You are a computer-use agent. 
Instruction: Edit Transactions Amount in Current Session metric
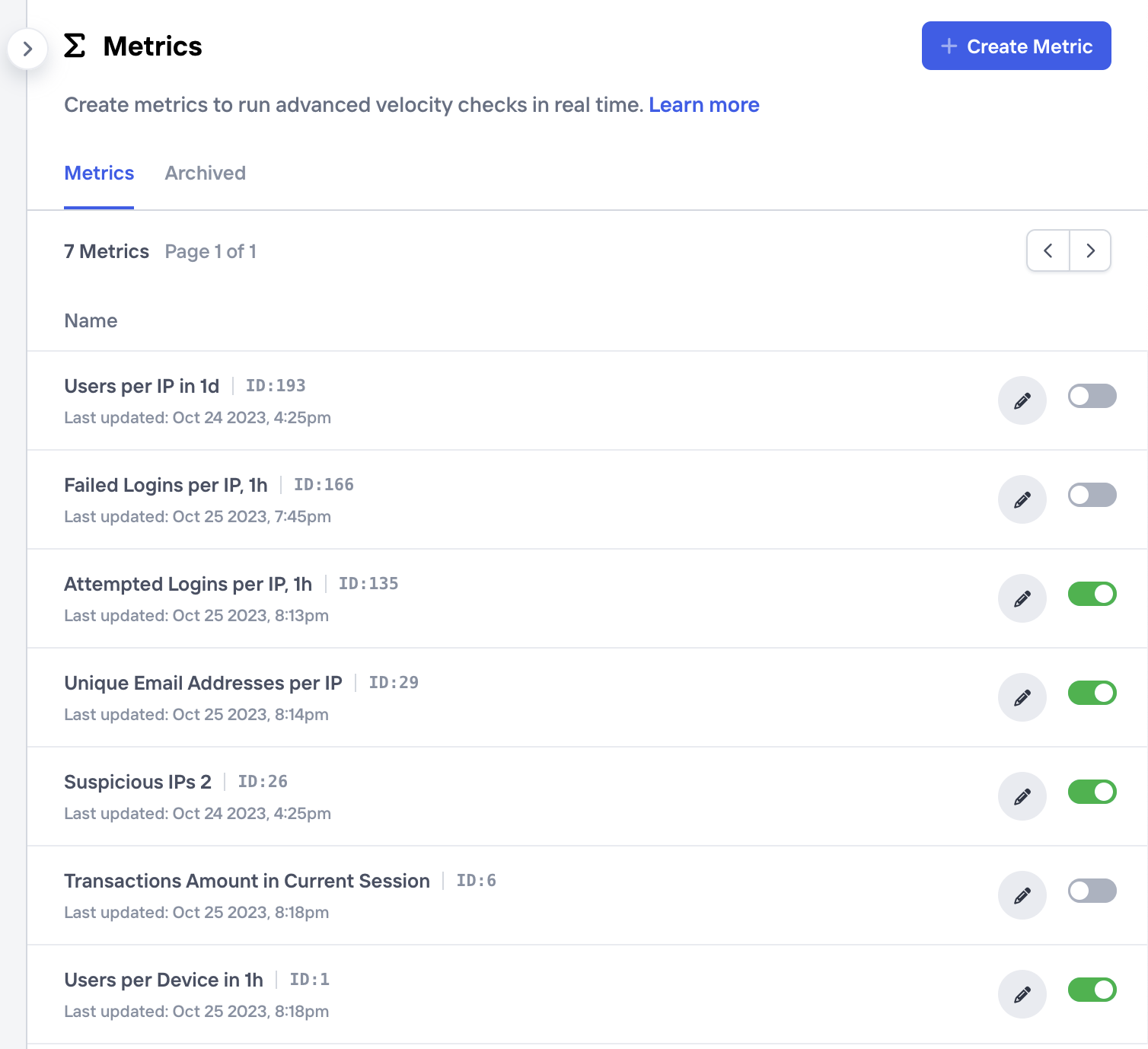coord(1022,895)
